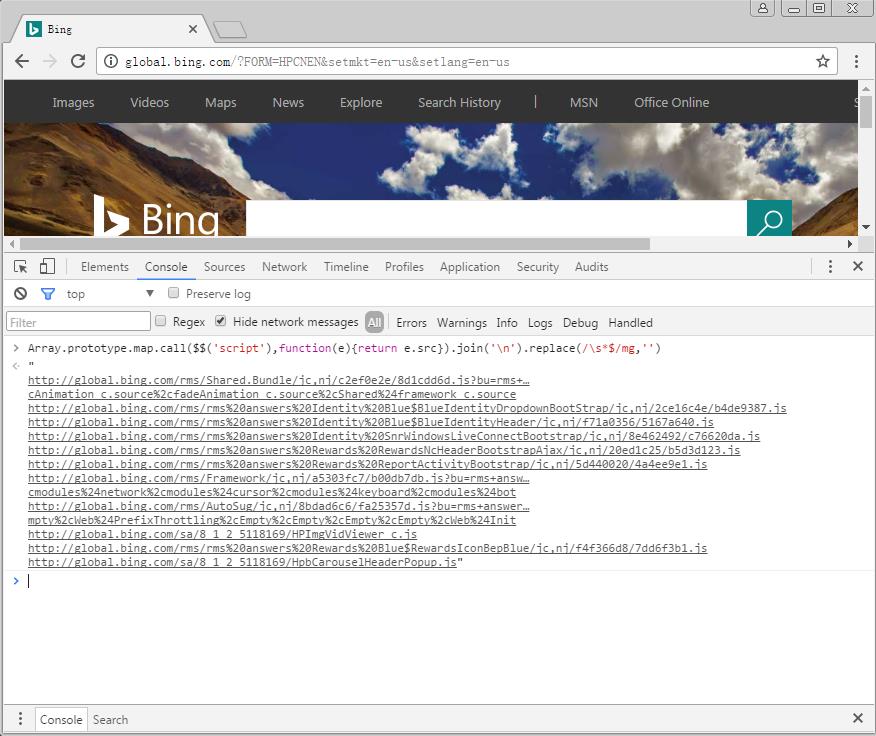Click the page vertical scrollbar thumb
The image size is (876, 736).
tap(865, 111)
